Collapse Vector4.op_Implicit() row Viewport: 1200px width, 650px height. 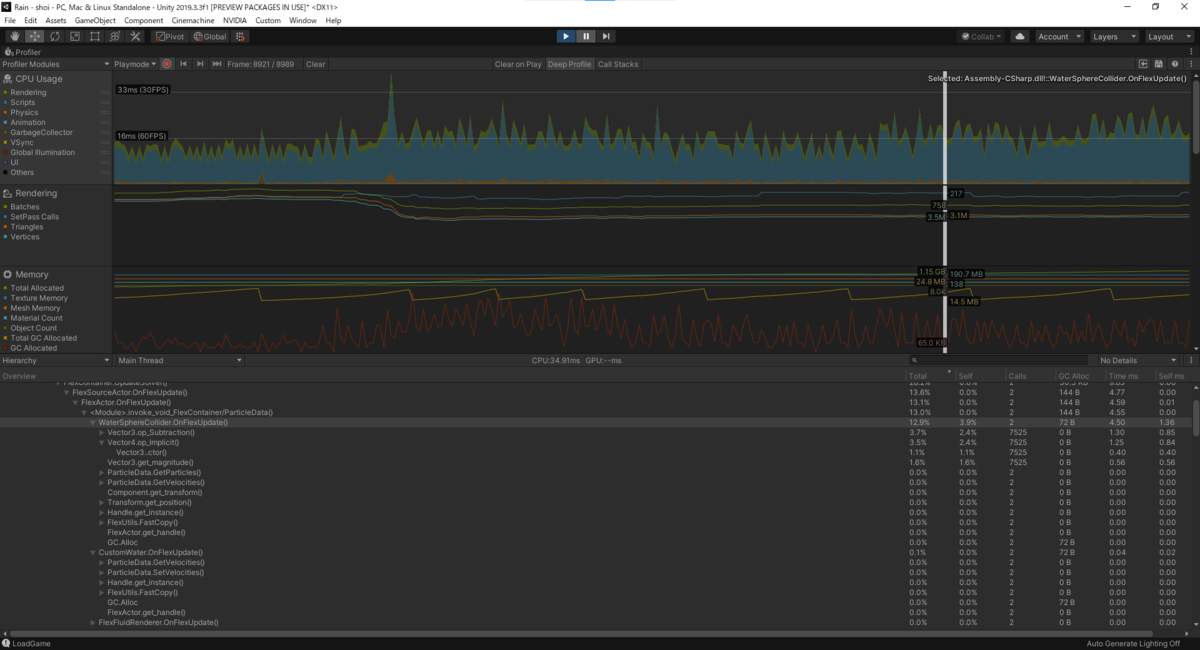click(102, 443)
